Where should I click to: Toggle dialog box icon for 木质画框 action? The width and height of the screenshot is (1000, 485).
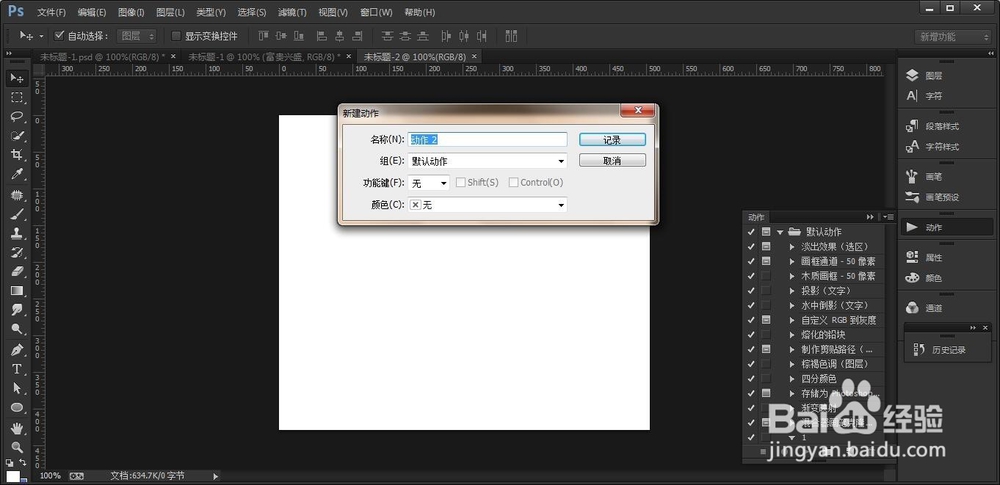765,276
